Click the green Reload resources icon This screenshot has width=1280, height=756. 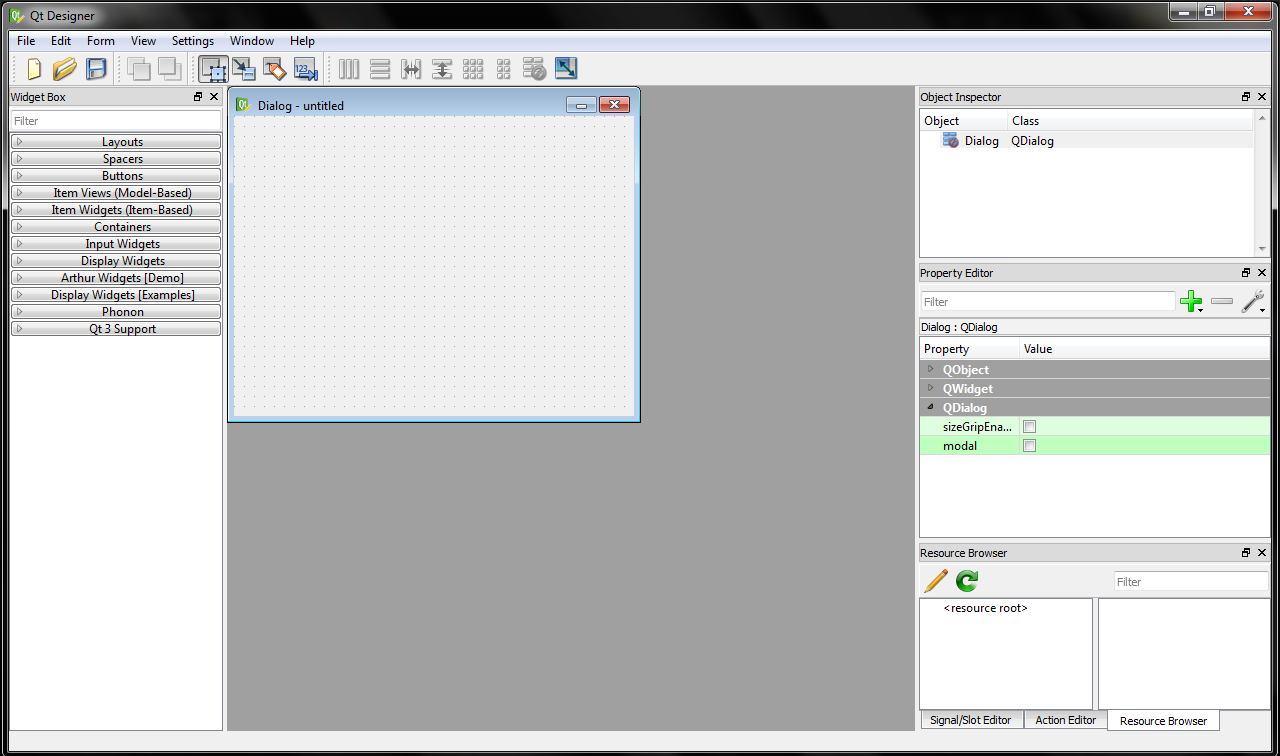967,581
